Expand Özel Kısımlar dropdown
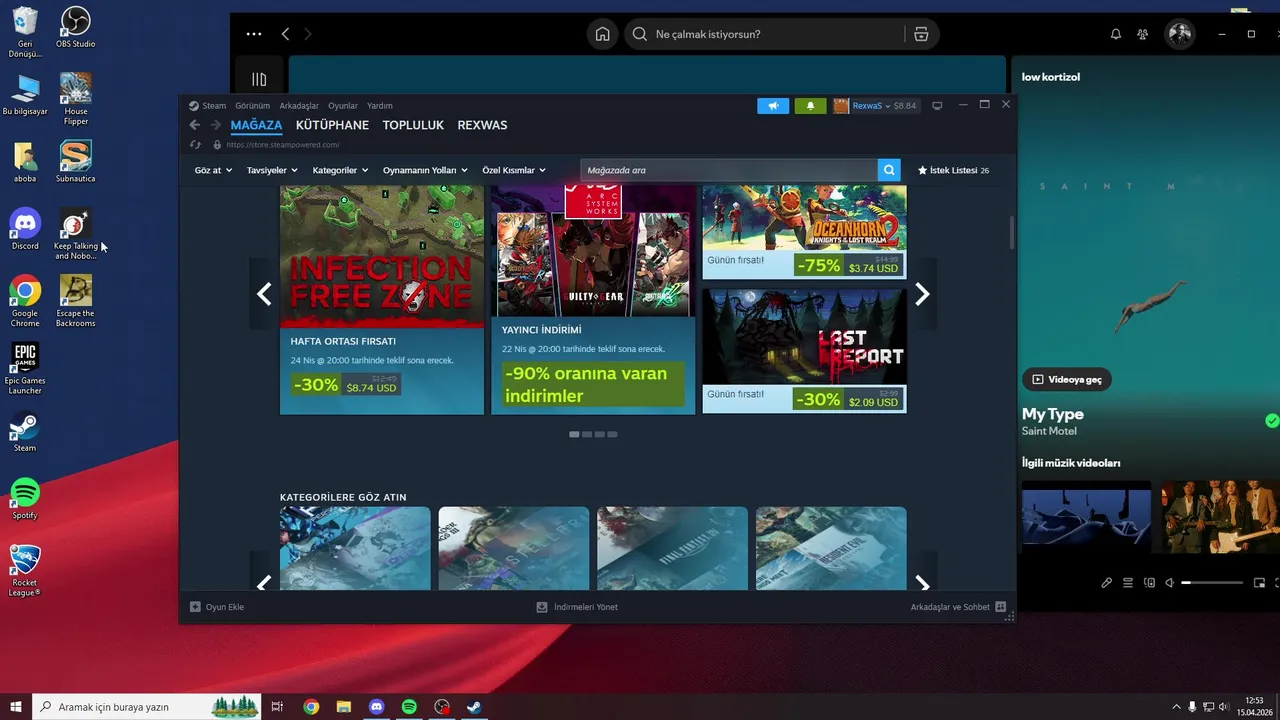The height and width of the screenshot is (720, 1280). (514, 170)
